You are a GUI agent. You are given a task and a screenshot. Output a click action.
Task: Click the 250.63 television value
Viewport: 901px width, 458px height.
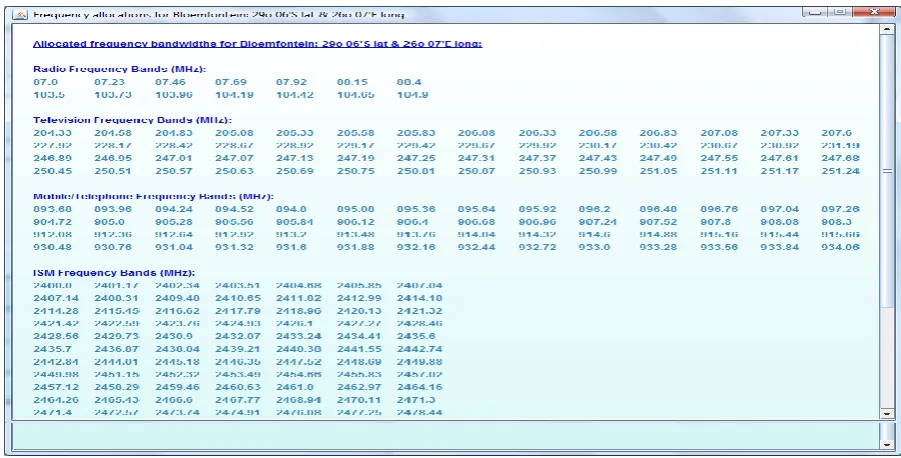234,171
